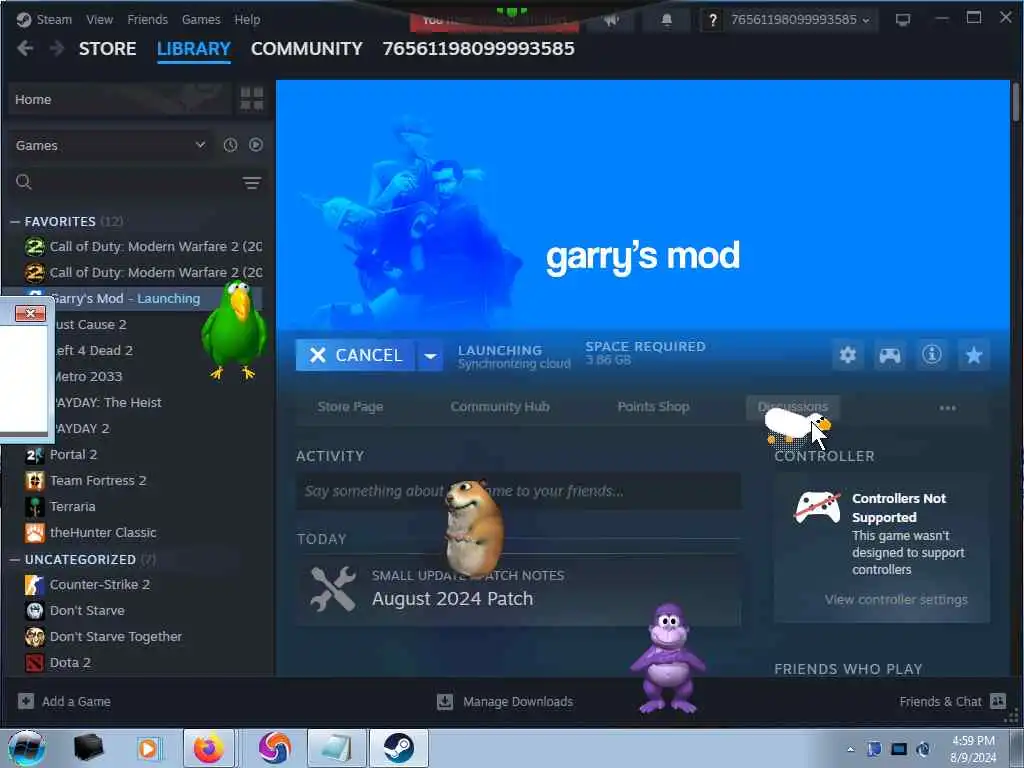Click the Counter-Strike 2 icon
Screen dimensions: 1024x768
point(35,584)
